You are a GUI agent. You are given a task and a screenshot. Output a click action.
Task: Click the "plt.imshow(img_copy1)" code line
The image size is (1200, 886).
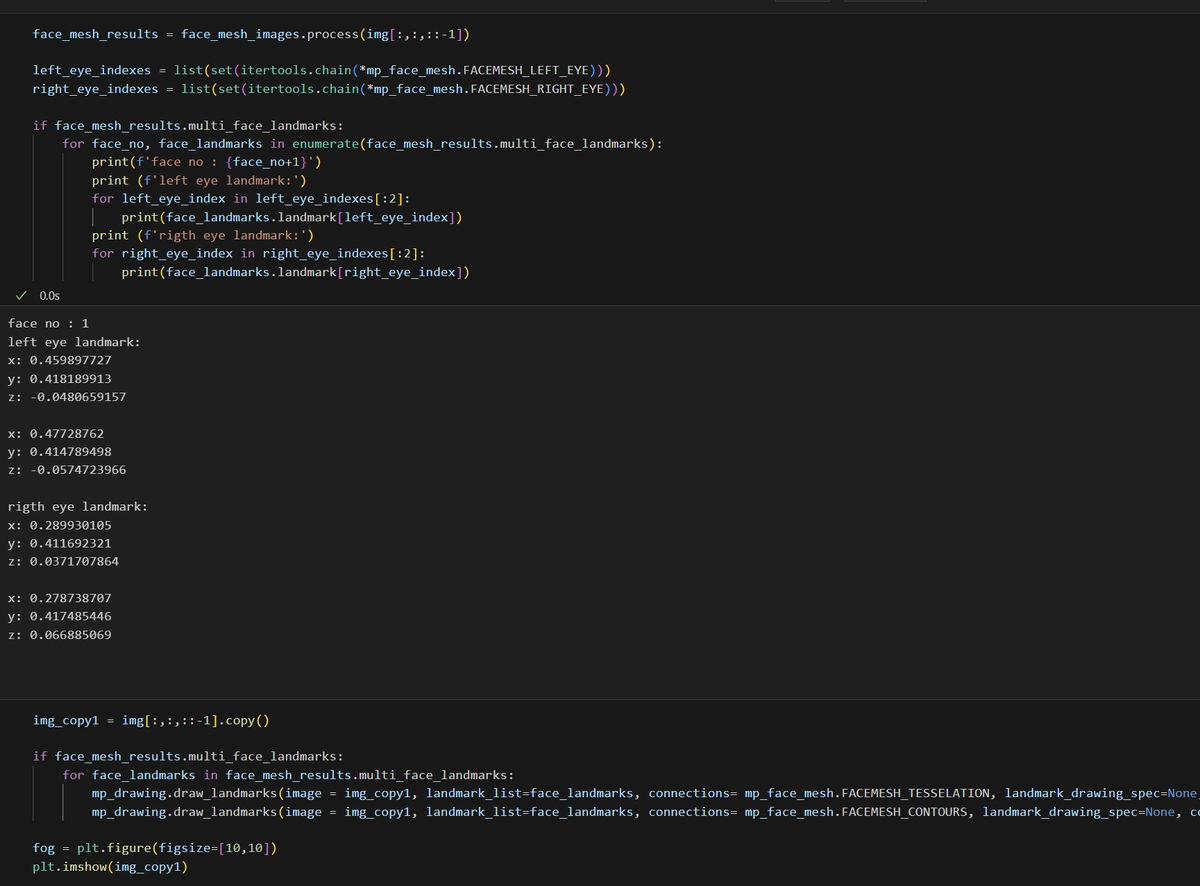click(x=110, y=867)
